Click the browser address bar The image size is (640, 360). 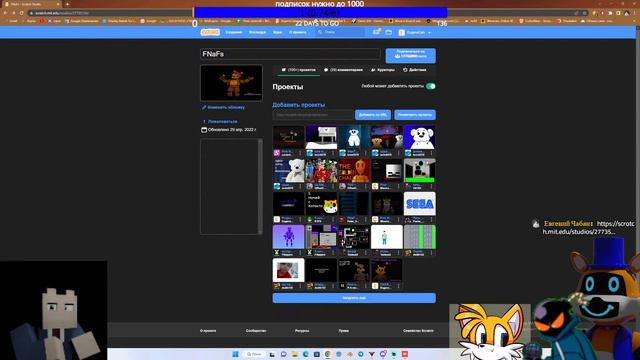pyautogui.click(x=110, y=13)
